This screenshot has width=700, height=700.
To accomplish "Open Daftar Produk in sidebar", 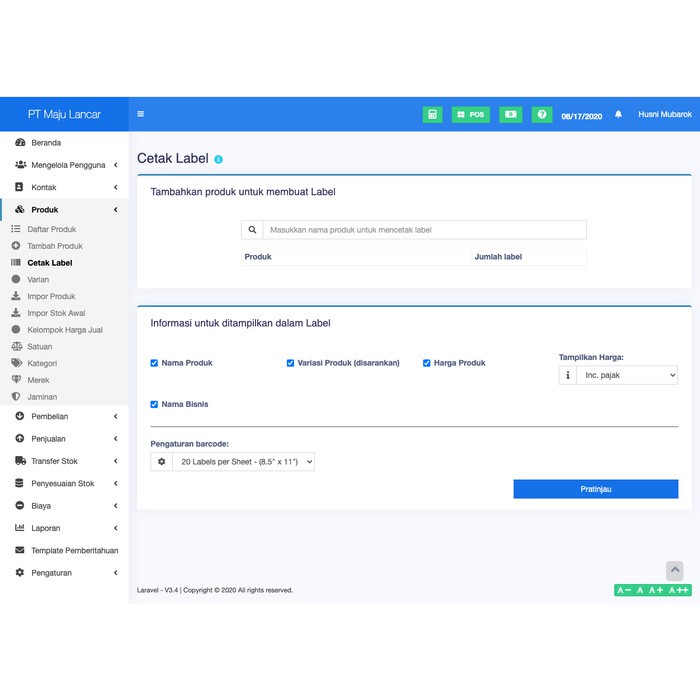I will point(51,229).
